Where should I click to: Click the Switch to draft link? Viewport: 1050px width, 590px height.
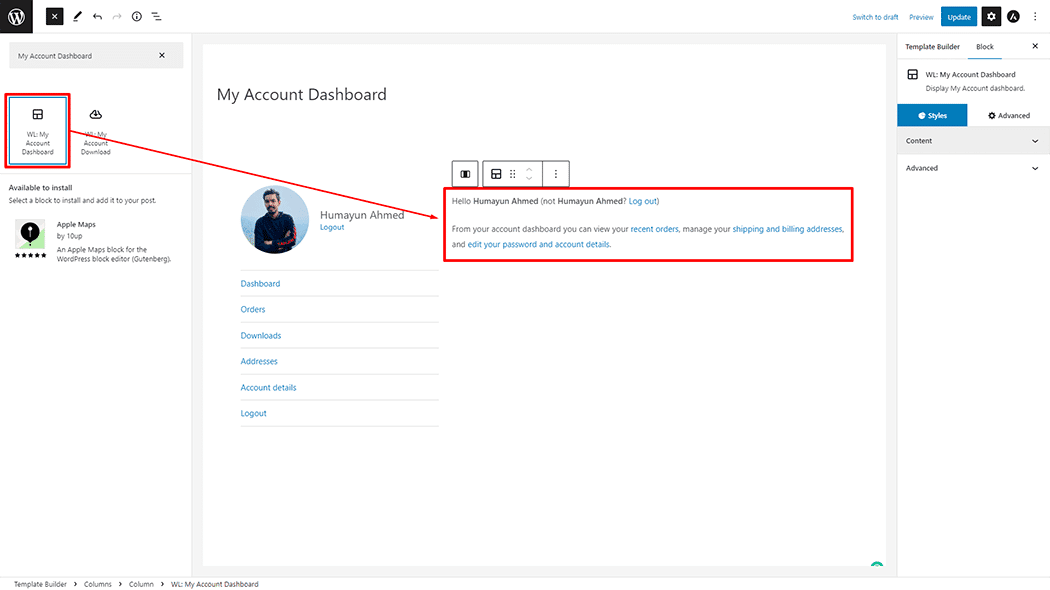(x=875, y=17)
